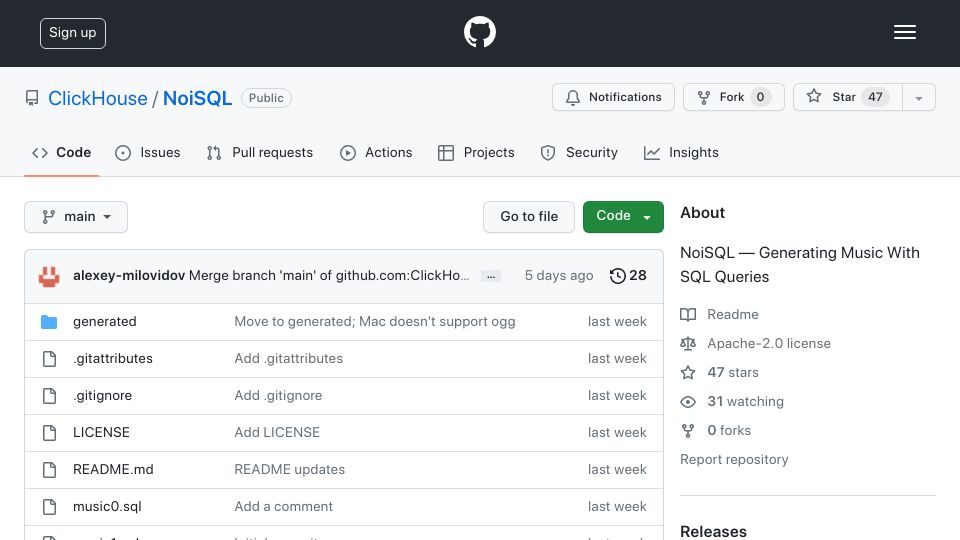Go to the Actions tab
The image size is (960, 540).
[x=376, y=152]
